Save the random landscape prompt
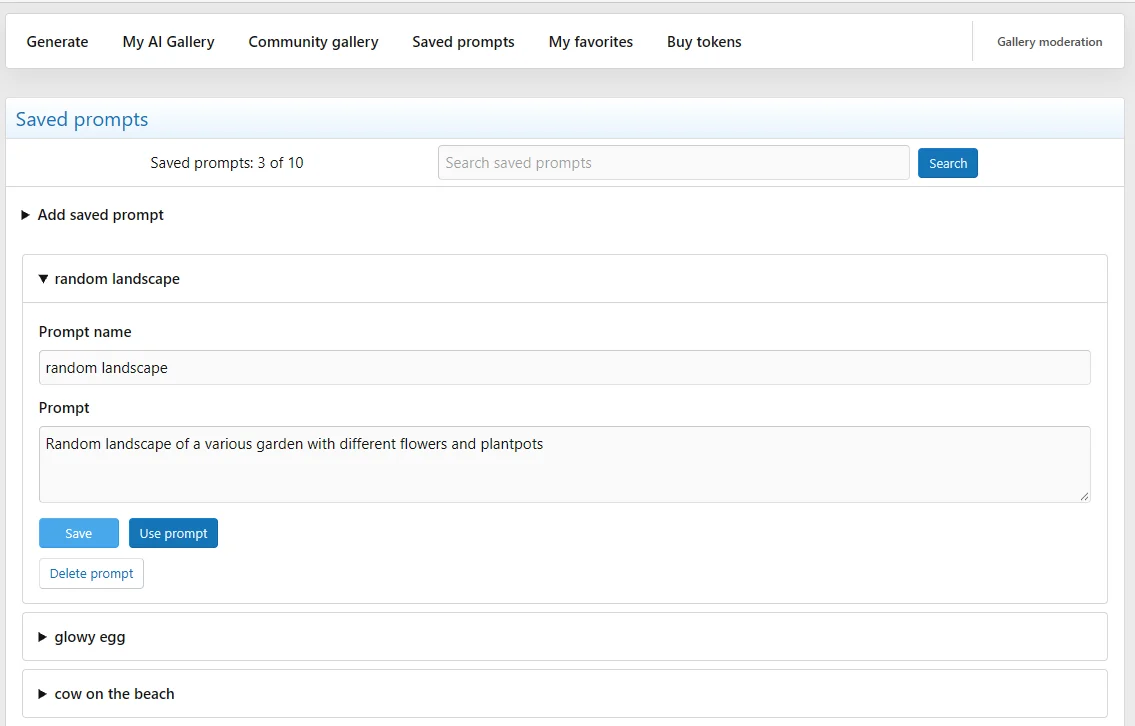This screenshot has height=726, width=1135. (x=79, y=533)
